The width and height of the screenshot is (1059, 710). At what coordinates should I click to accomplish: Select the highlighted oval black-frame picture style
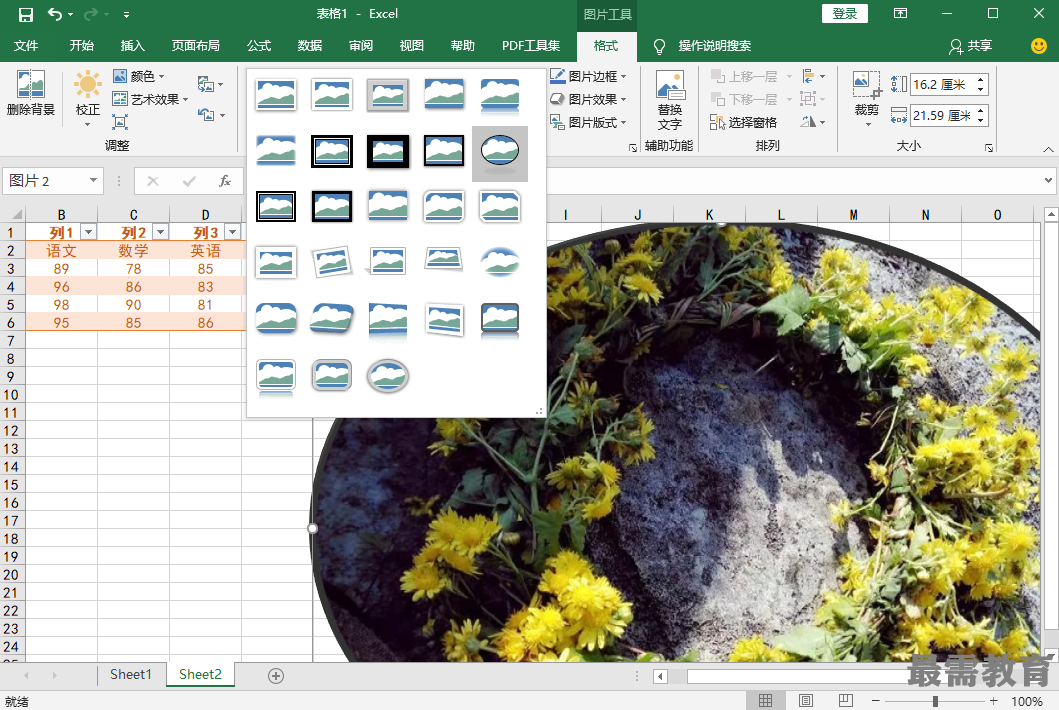point(500,153)
